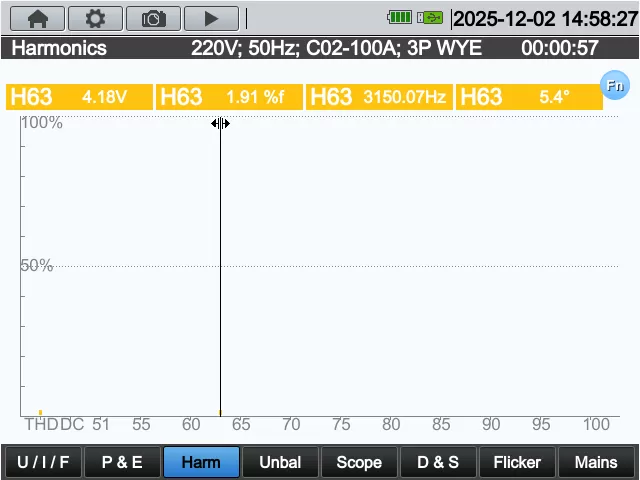This screenshot has width=640, height=480.
Task: Open settings via the gear icon
Action: [x=95, y=18]
